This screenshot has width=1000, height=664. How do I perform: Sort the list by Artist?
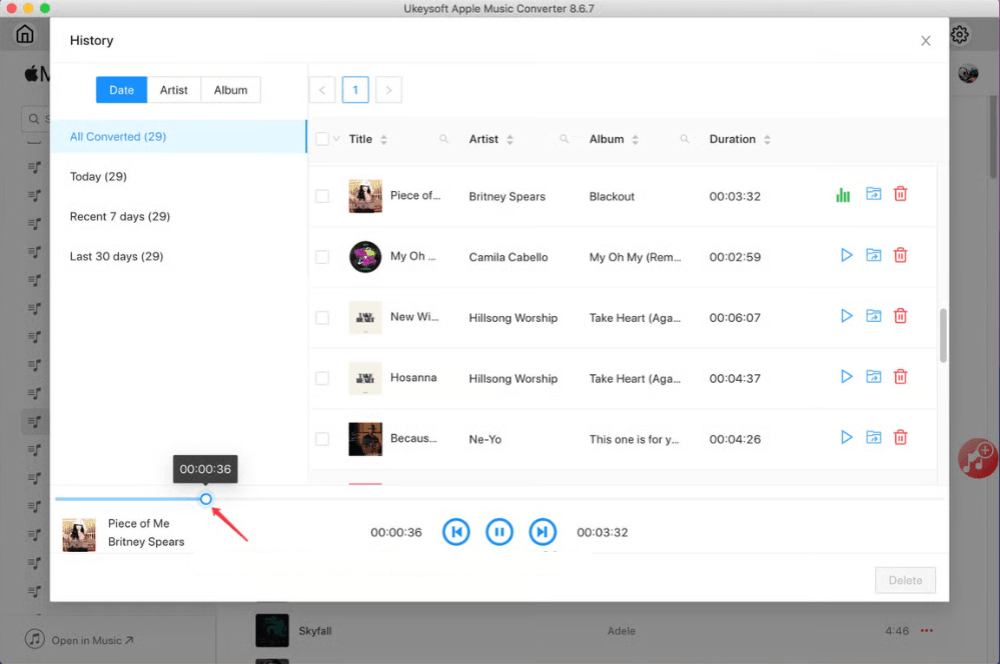pyautogui.click(x=510, y=140)
